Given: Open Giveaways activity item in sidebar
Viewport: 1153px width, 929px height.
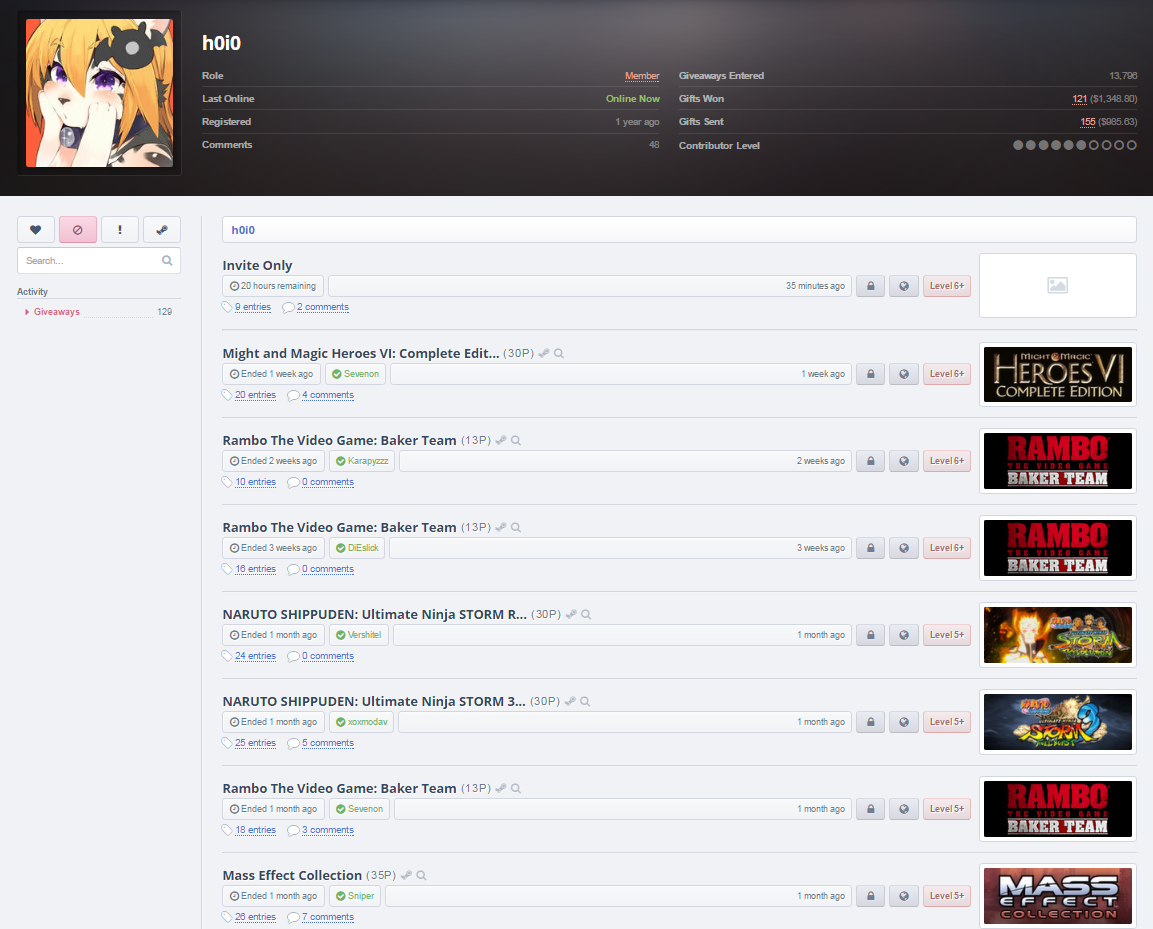Looking at the screenshot, I should point(57,312).
